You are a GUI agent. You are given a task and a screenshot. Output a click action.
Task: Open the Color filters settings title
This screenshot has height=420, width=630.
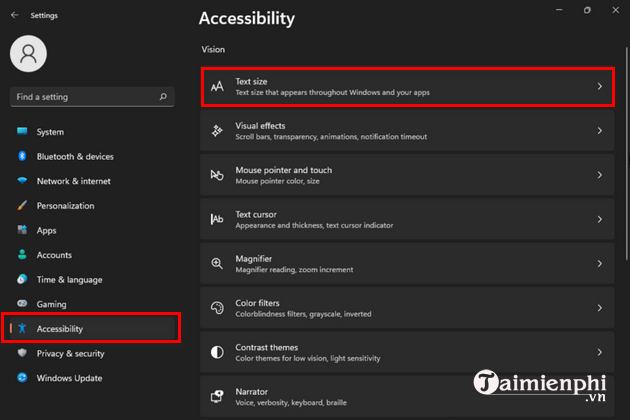[257, 303]
